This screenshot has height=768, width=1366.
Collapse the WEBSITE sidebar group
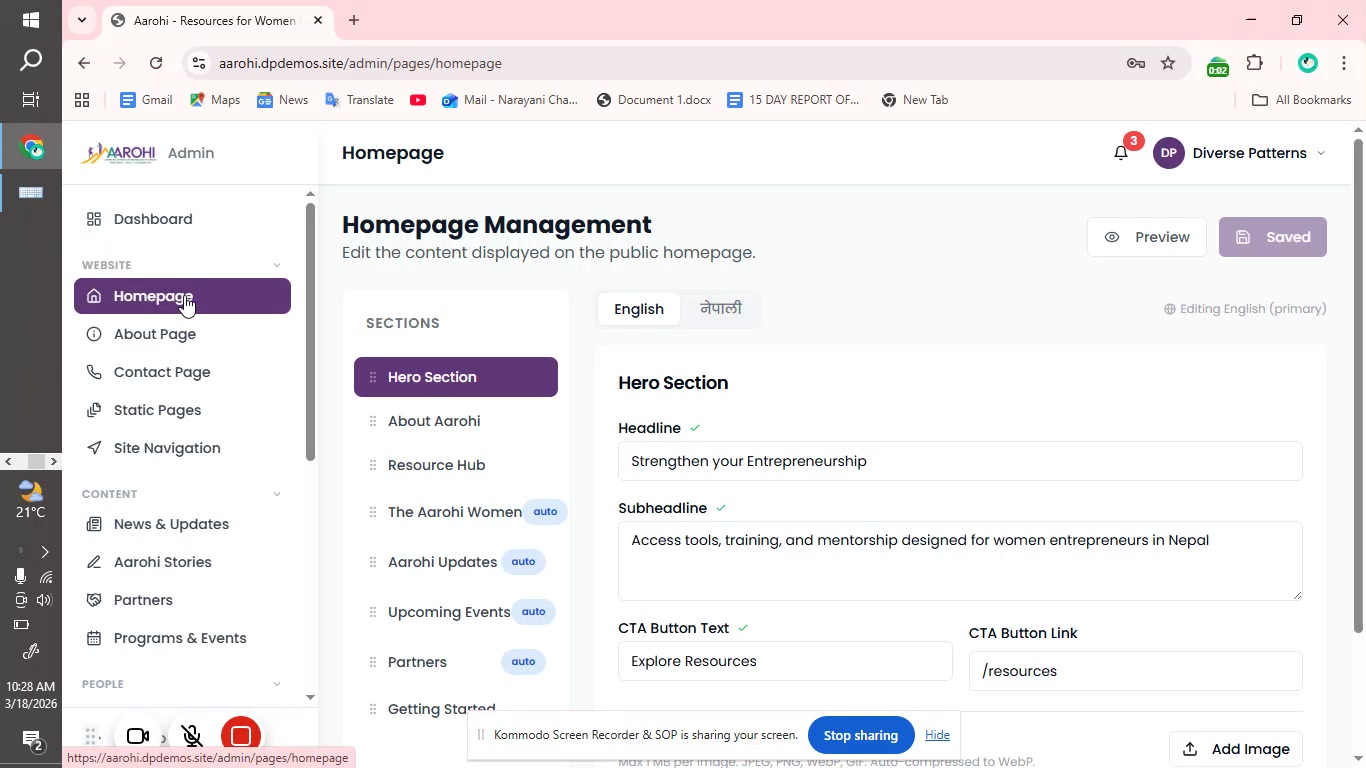point(277,265)
